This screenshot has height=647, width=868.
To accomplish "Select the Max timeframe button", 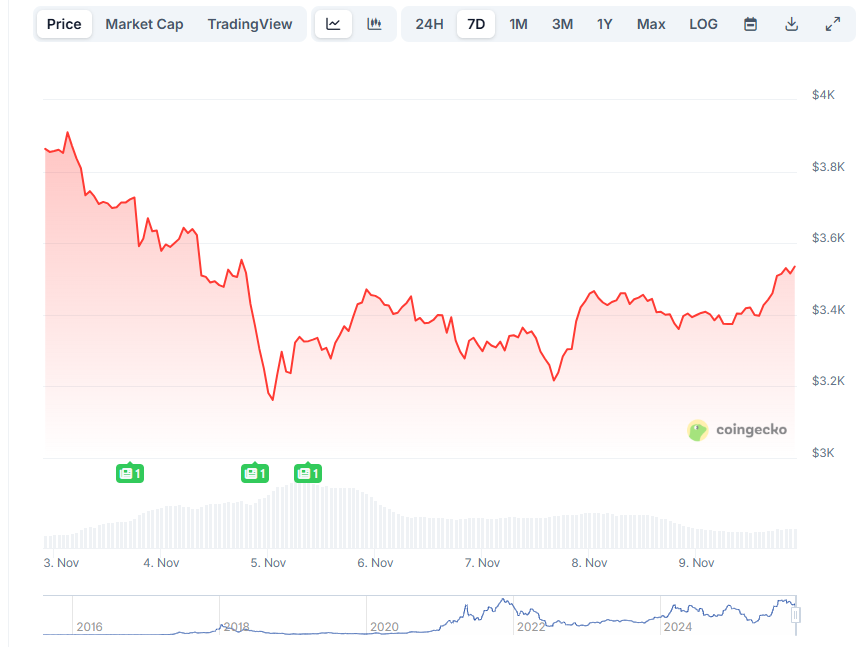I will point(651,23).
